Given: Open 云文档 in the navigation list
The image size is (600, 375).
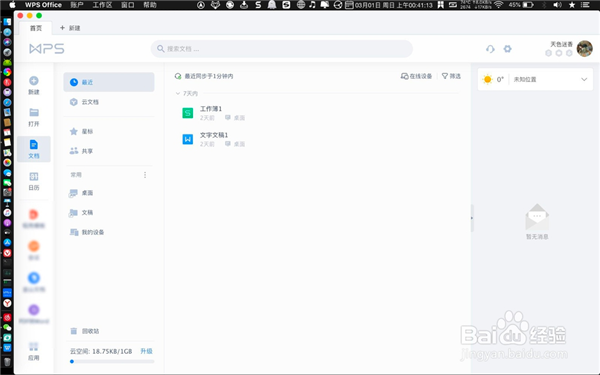Looking at the screenshot, I should (x=109, y=102).
